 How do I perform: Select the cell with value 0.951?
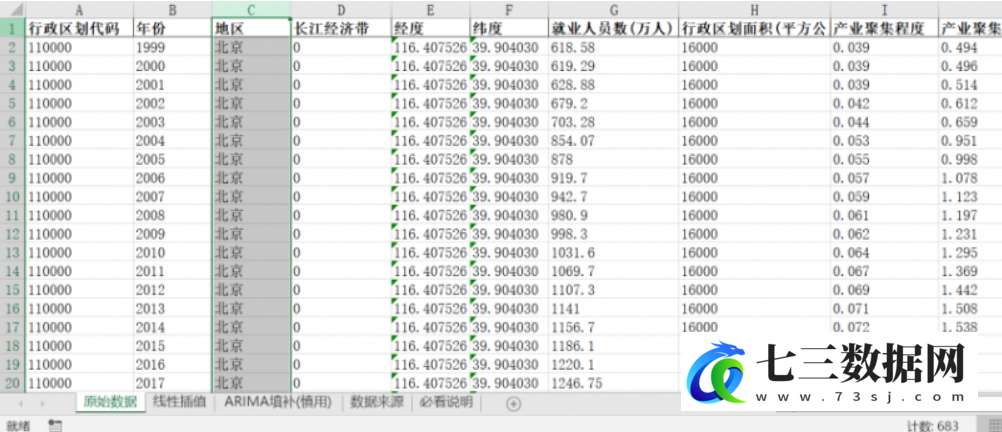970,140
